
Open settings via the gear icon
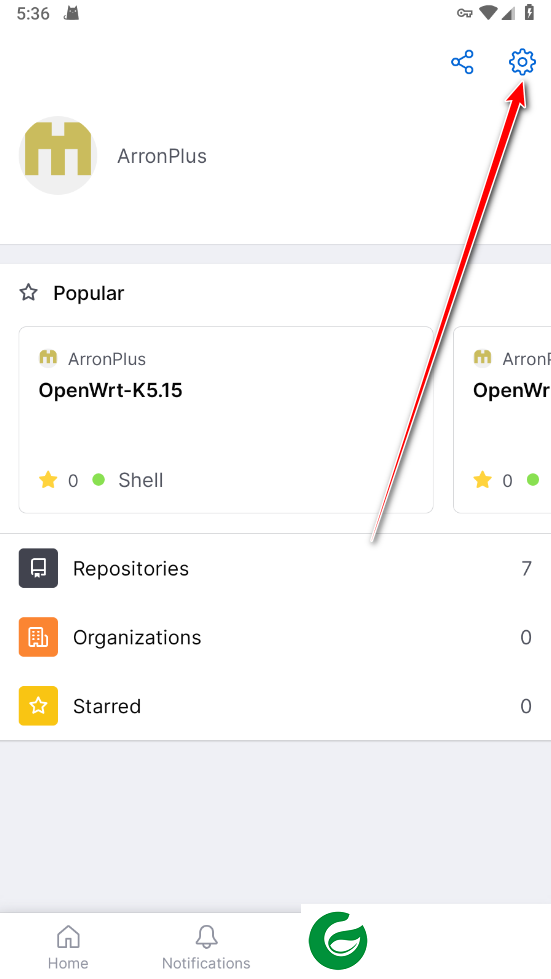click(x=522, y=62)
